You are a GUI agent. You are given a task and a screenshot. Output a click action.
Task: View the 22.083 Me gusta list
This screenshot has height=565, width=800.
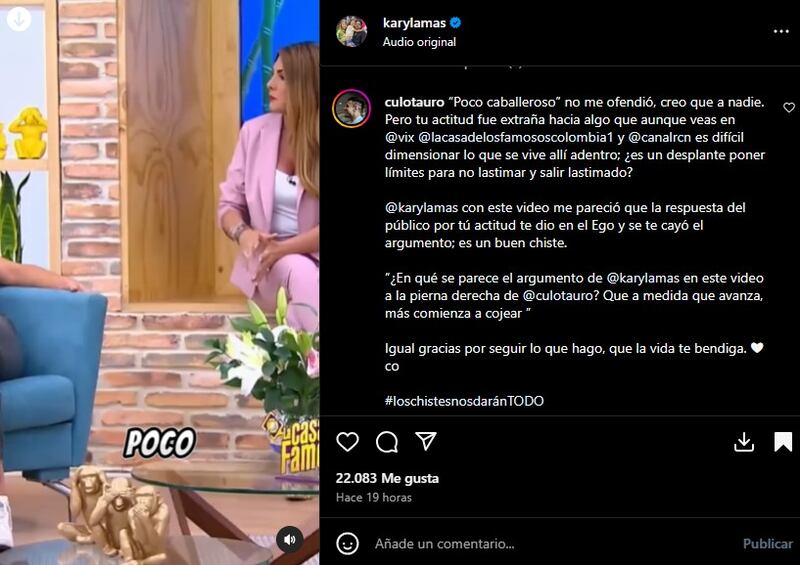click(x=387, y=478)
